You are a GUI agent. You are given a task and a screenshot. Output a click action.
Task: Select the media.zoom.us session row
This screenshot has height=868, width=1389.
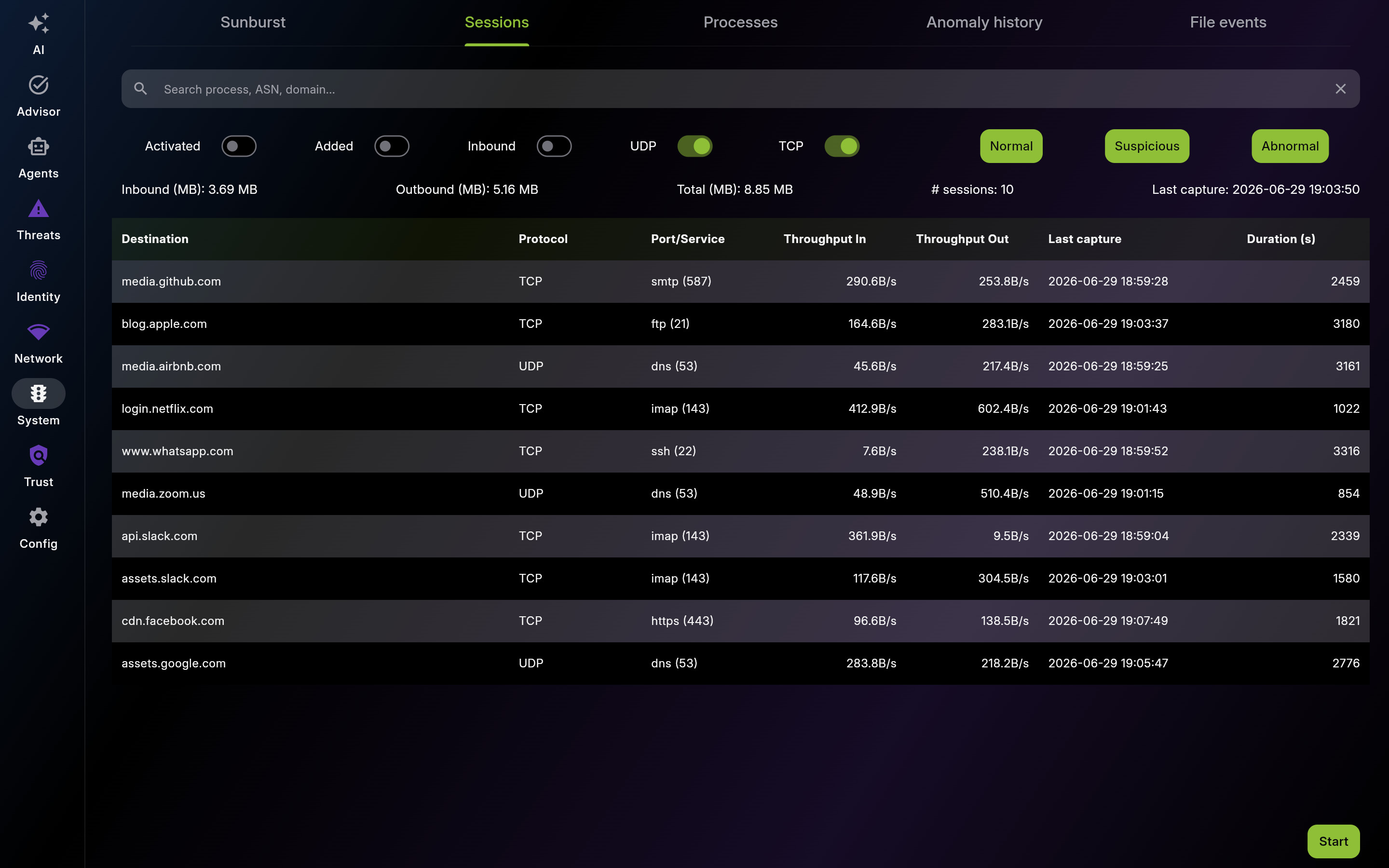(740, 494)
